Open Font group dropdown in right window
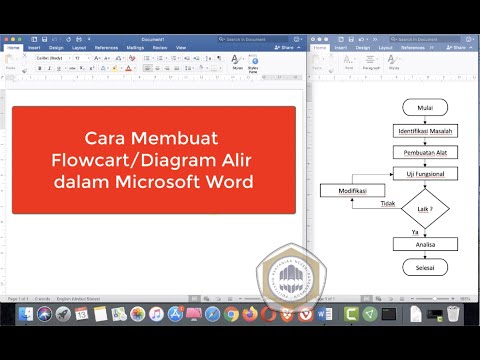 tap(349, 62)
